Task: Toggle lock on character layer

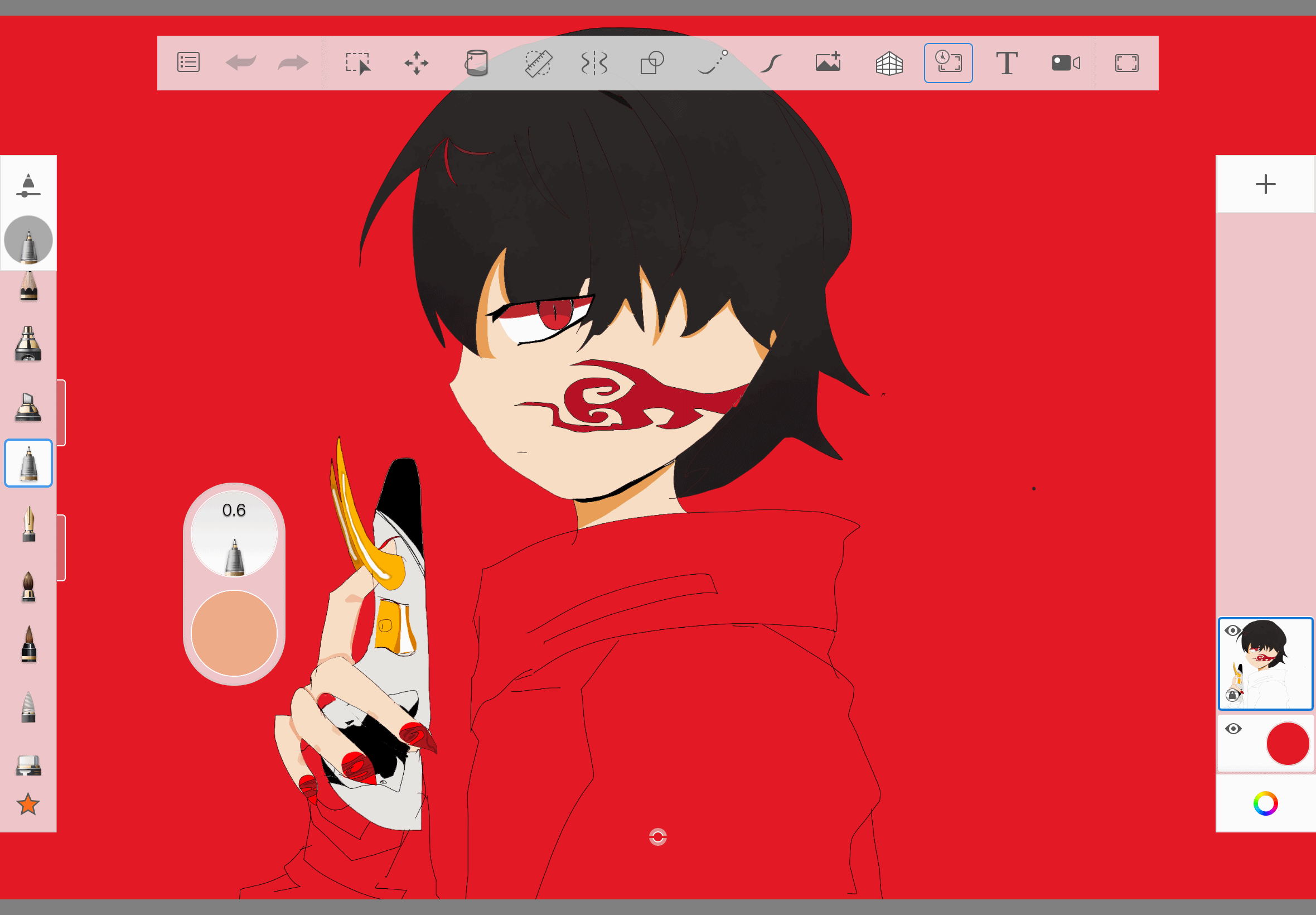Action: (1232, 695)
